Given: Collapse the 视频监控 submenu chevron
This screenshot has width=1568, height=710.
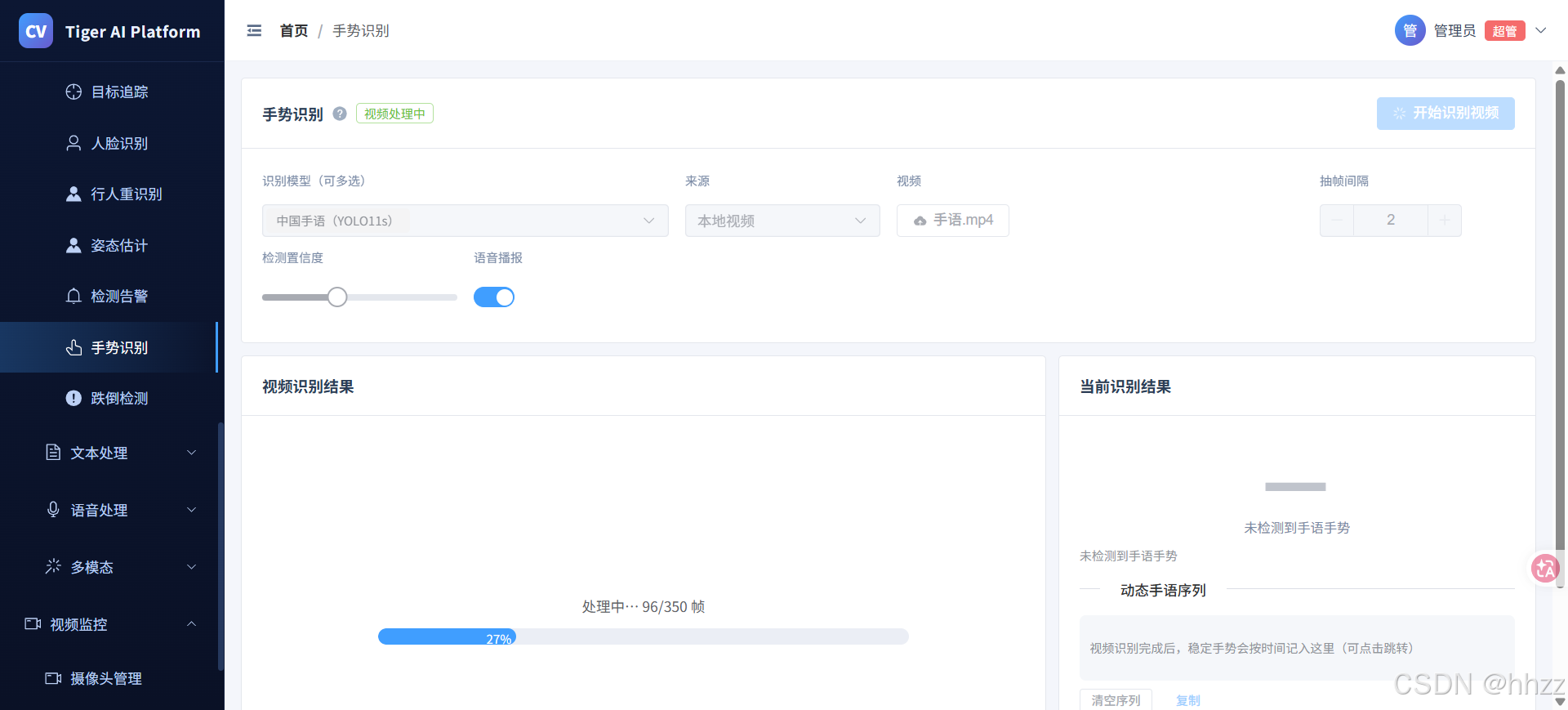Looking at the screenshot, I should [x=192, y=624].
